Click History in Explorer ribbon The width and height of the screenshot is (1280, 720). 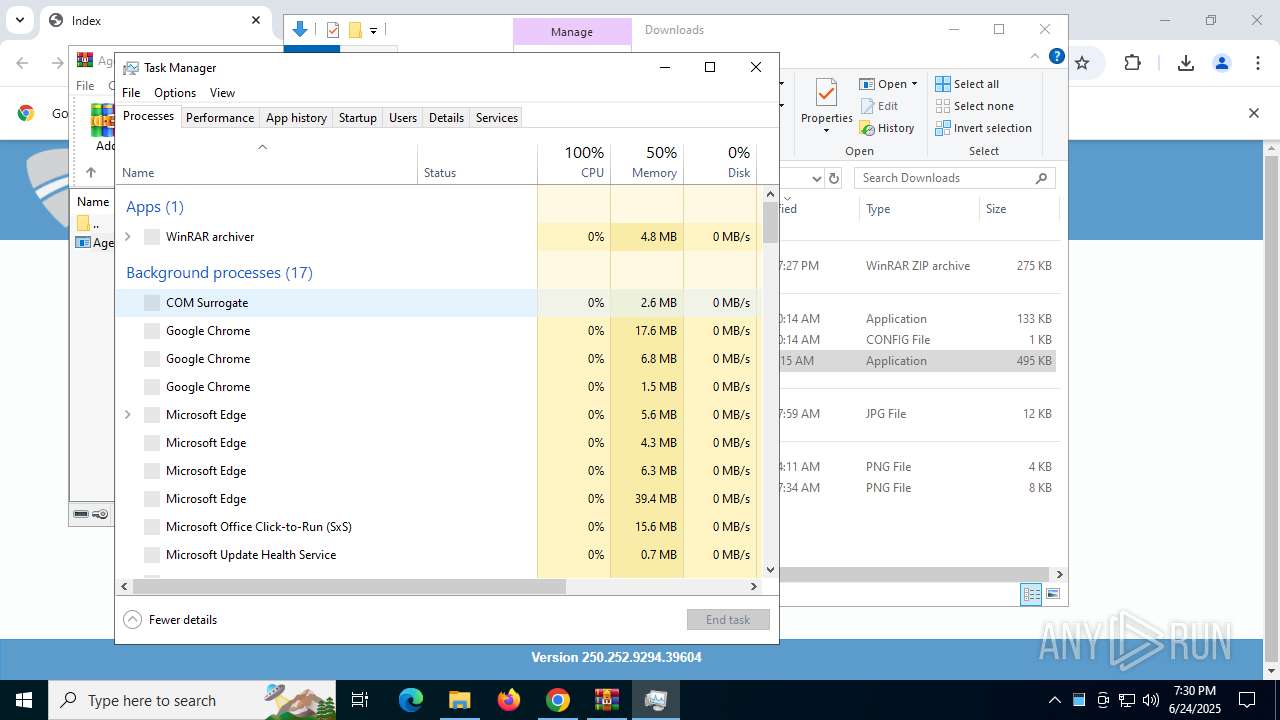click(887, 128)
